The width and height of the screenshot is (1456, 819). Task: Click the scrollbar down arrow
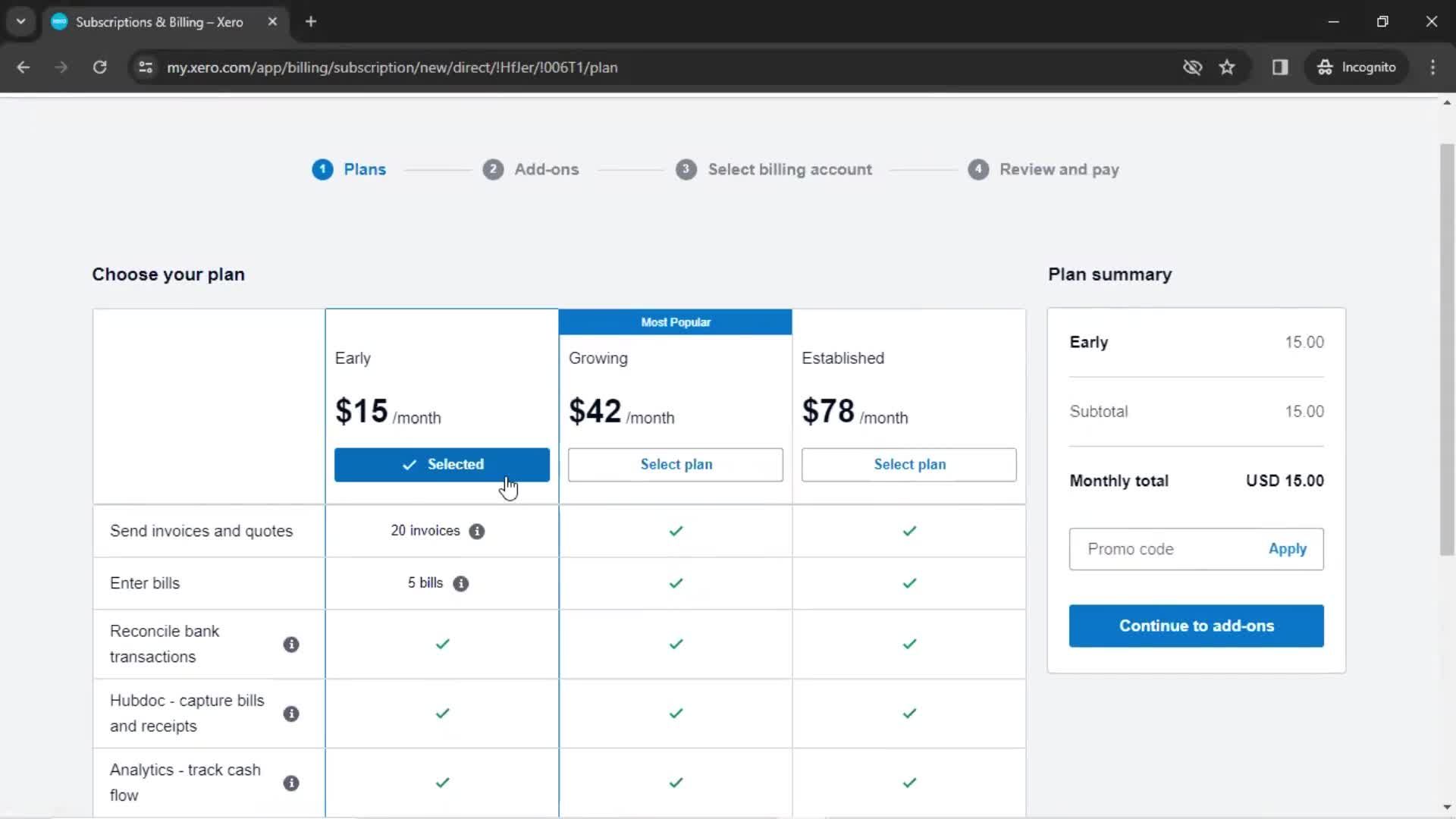click(1447, 808)
